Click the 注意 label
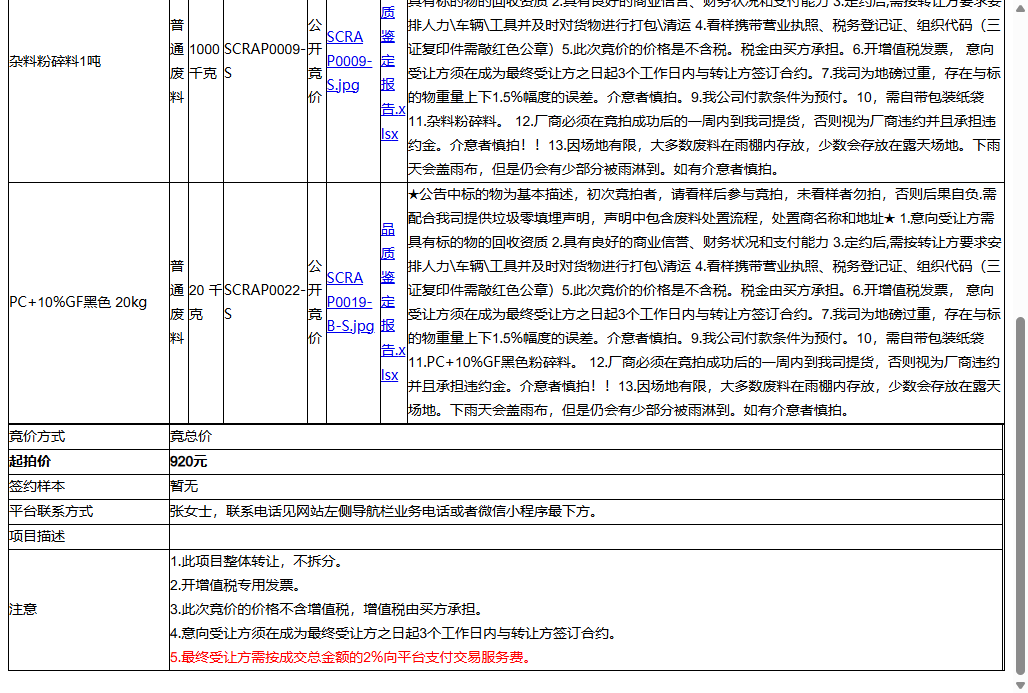The height and width of the screenshot is (693, 1028). pos(23,610)
